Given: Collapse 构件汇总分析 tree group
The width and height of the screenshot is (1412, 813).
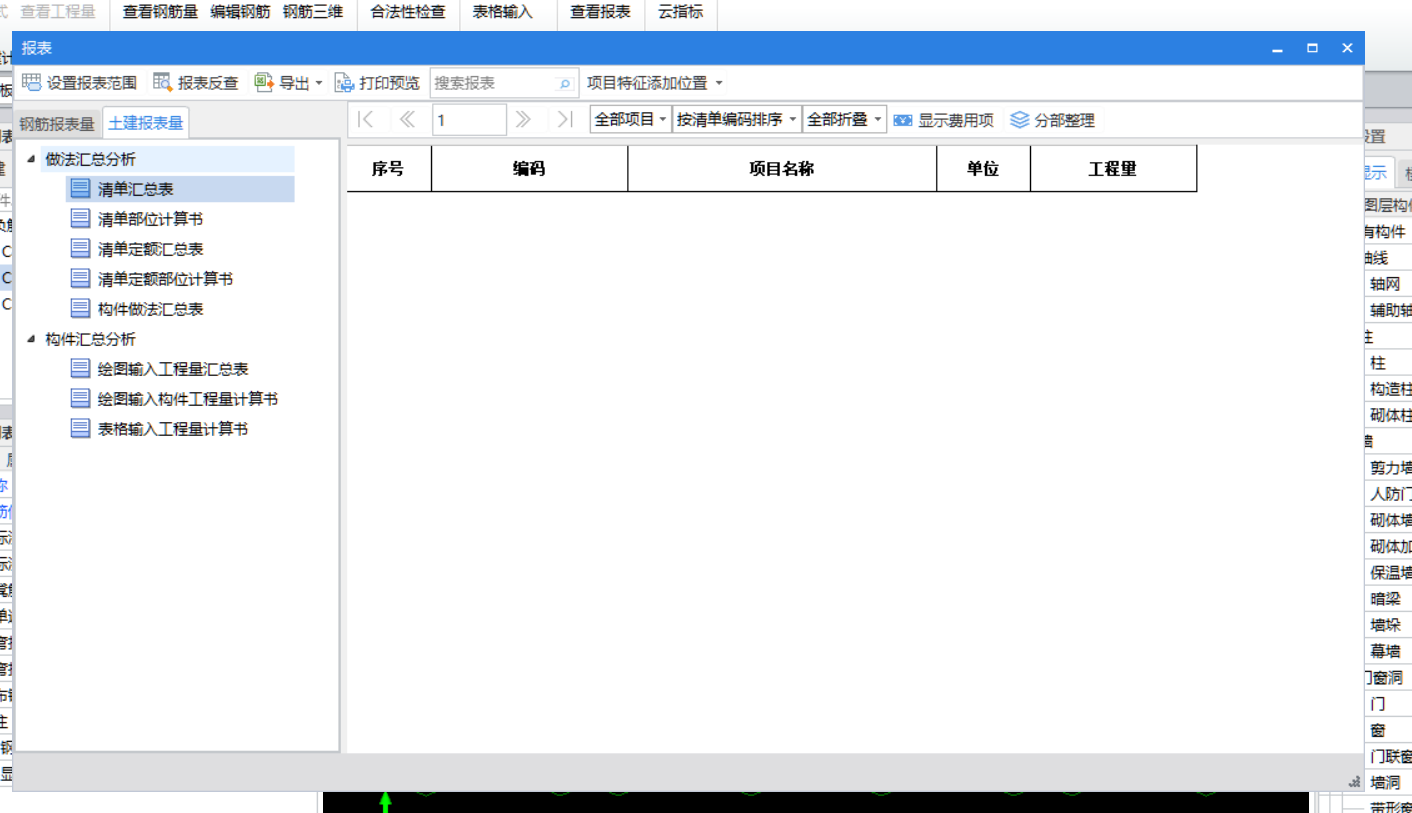Looking at the screenshot, I should coord(31,339).
